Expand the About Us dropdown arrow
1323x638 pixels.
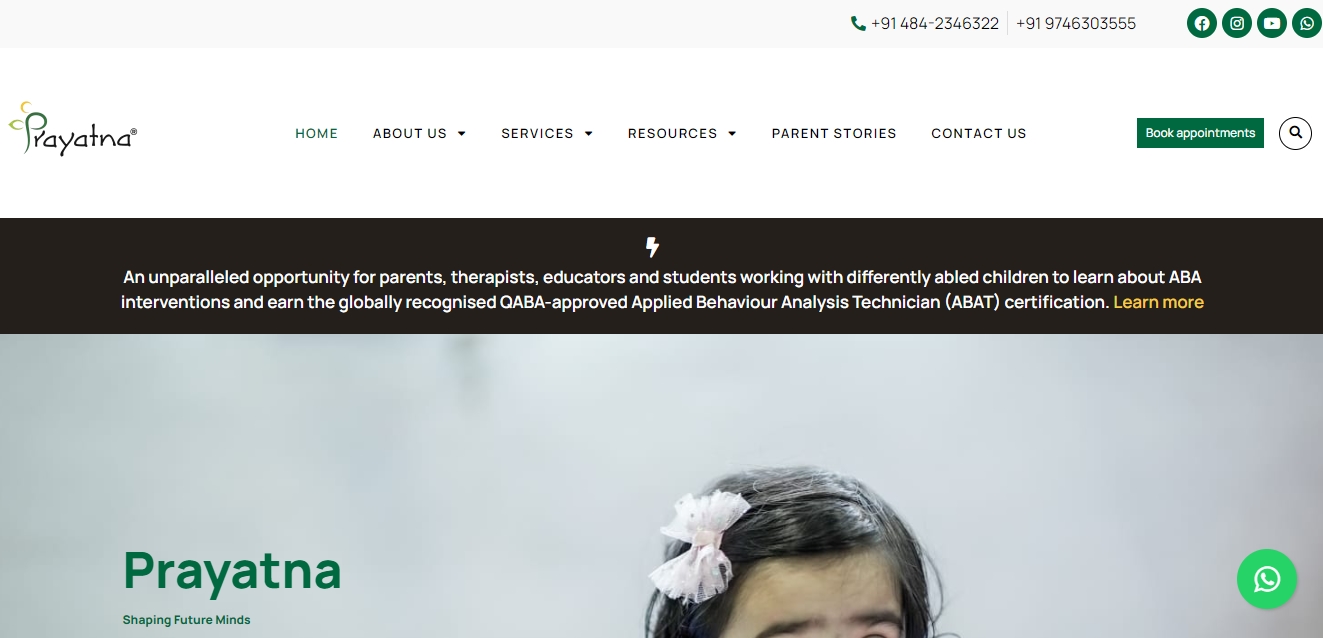tap(462, 134)
